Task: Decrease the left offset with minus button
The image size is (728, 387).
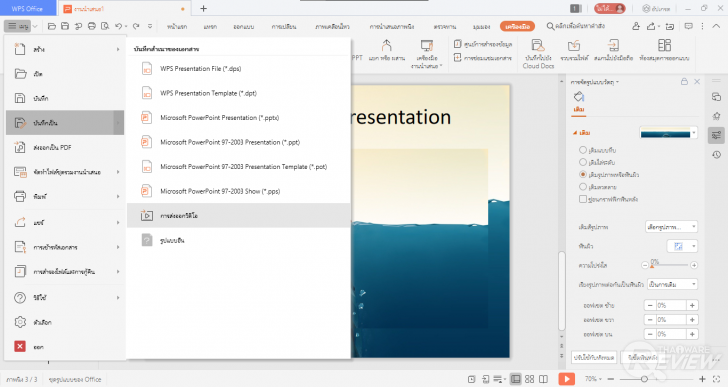Action: click(650, 305)
